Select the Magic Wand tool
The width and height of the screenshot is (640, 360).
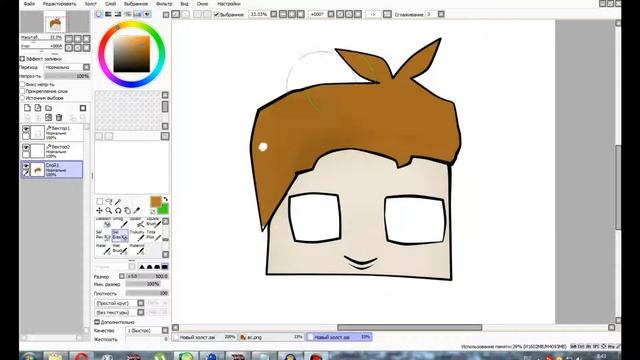118,202
